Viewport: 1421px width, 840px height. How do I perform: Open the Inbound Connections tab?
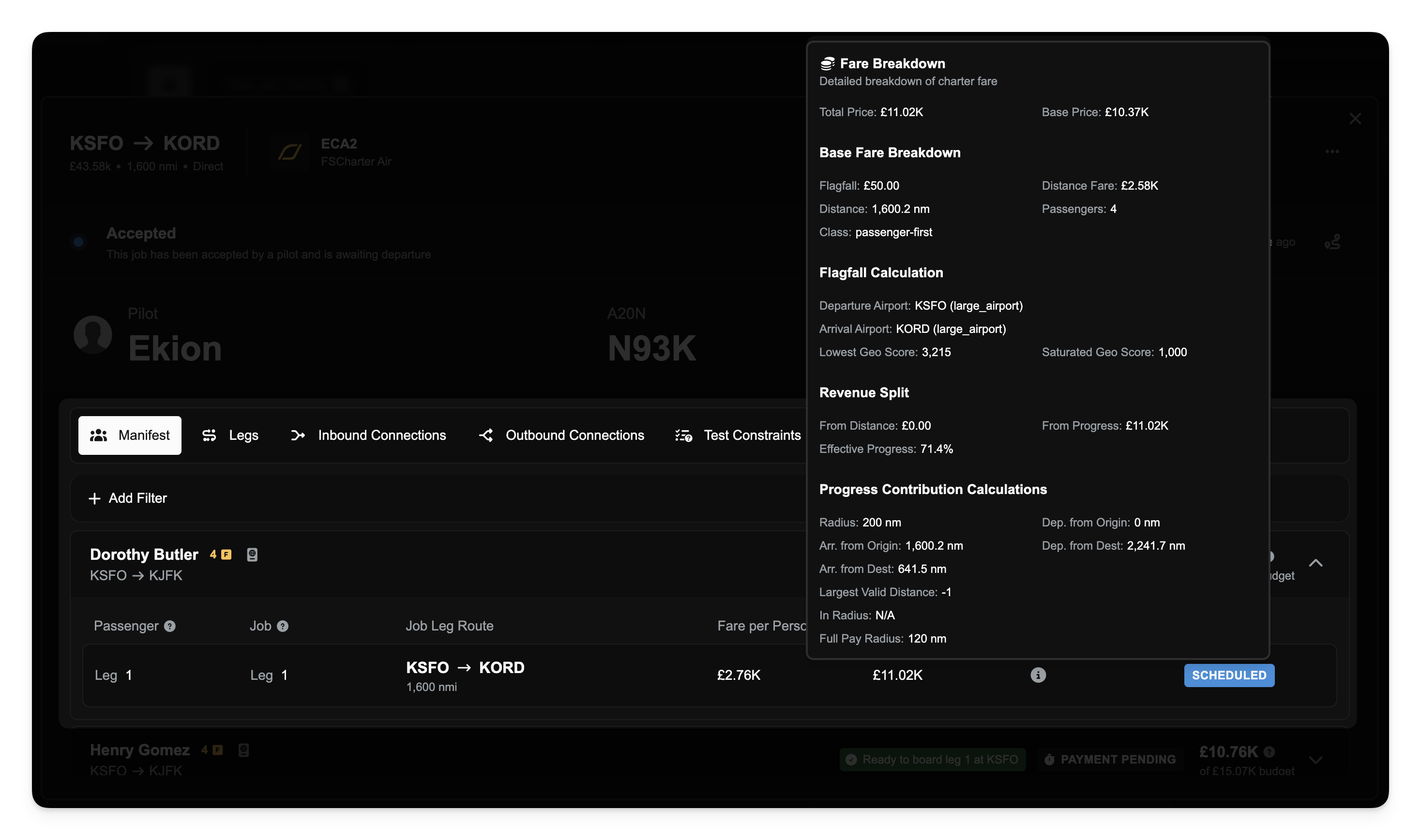click(x=368, y=435)
